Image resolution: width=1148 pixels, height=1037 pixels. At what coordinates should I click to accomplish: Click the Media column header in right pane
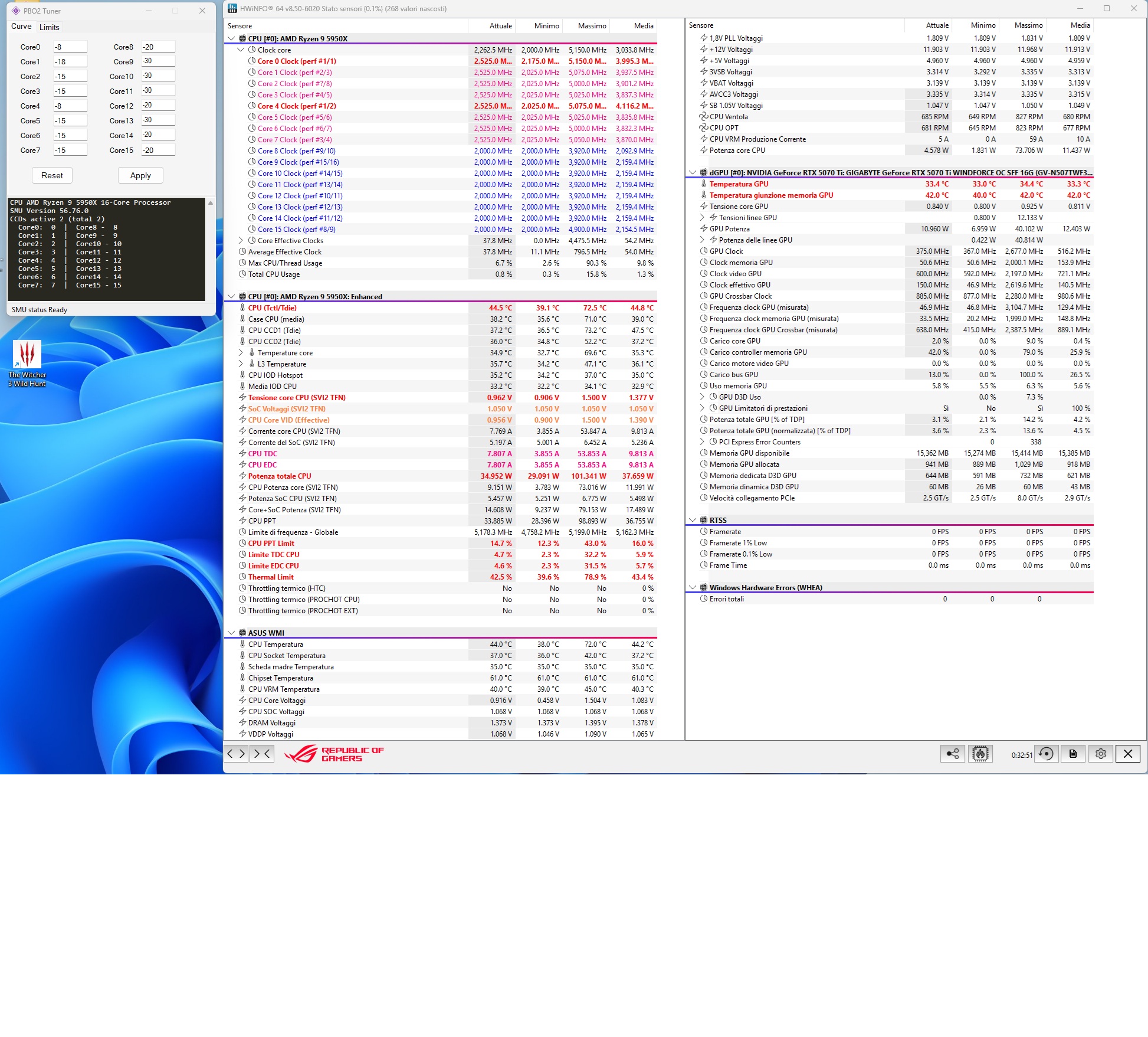pyautogui.click(x=1070, y=25)
